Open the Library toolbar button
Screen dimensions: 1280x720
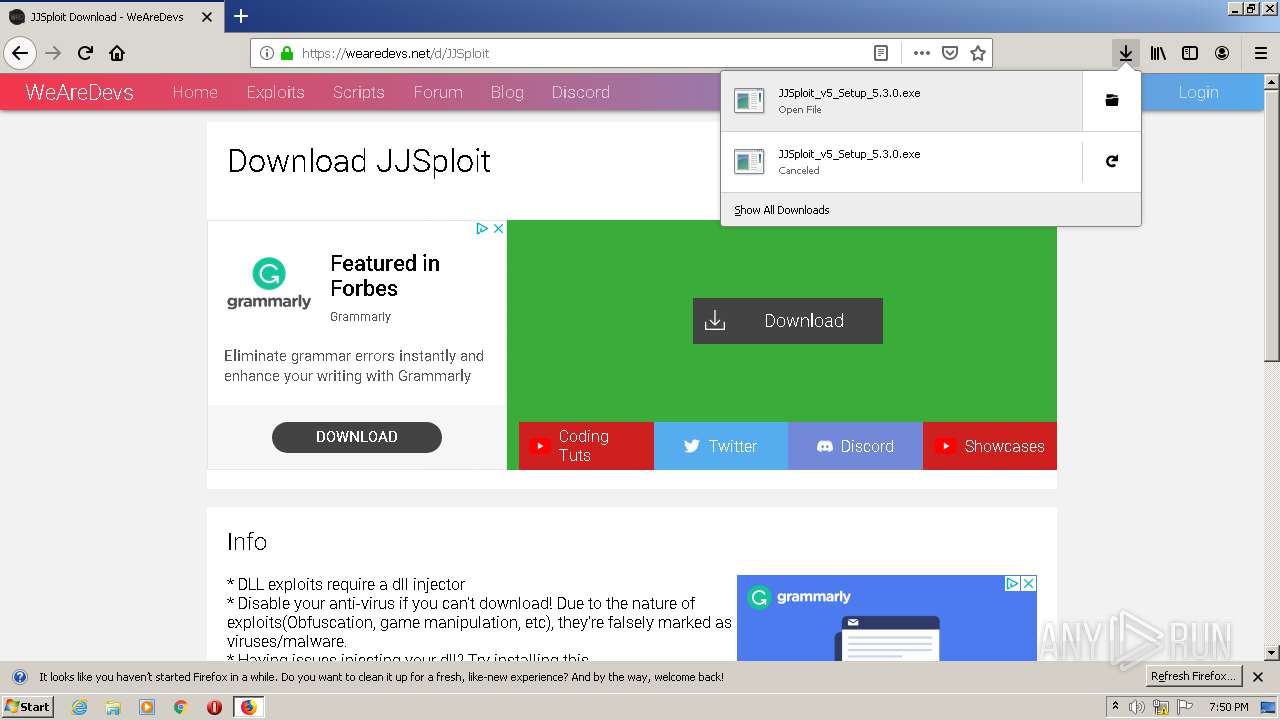pos(1158,53)
